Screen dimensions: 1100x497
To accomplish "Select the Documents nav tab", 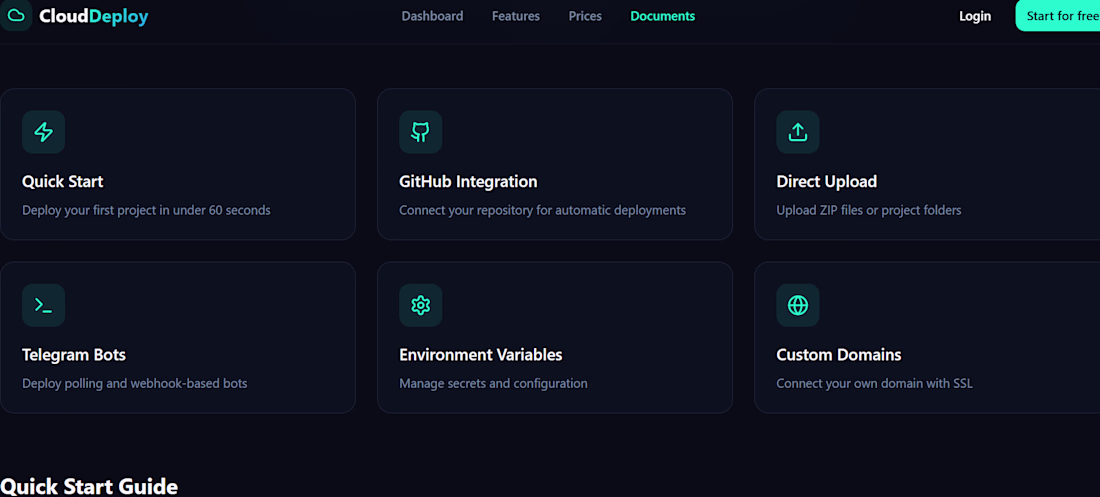I will [662, 16].
